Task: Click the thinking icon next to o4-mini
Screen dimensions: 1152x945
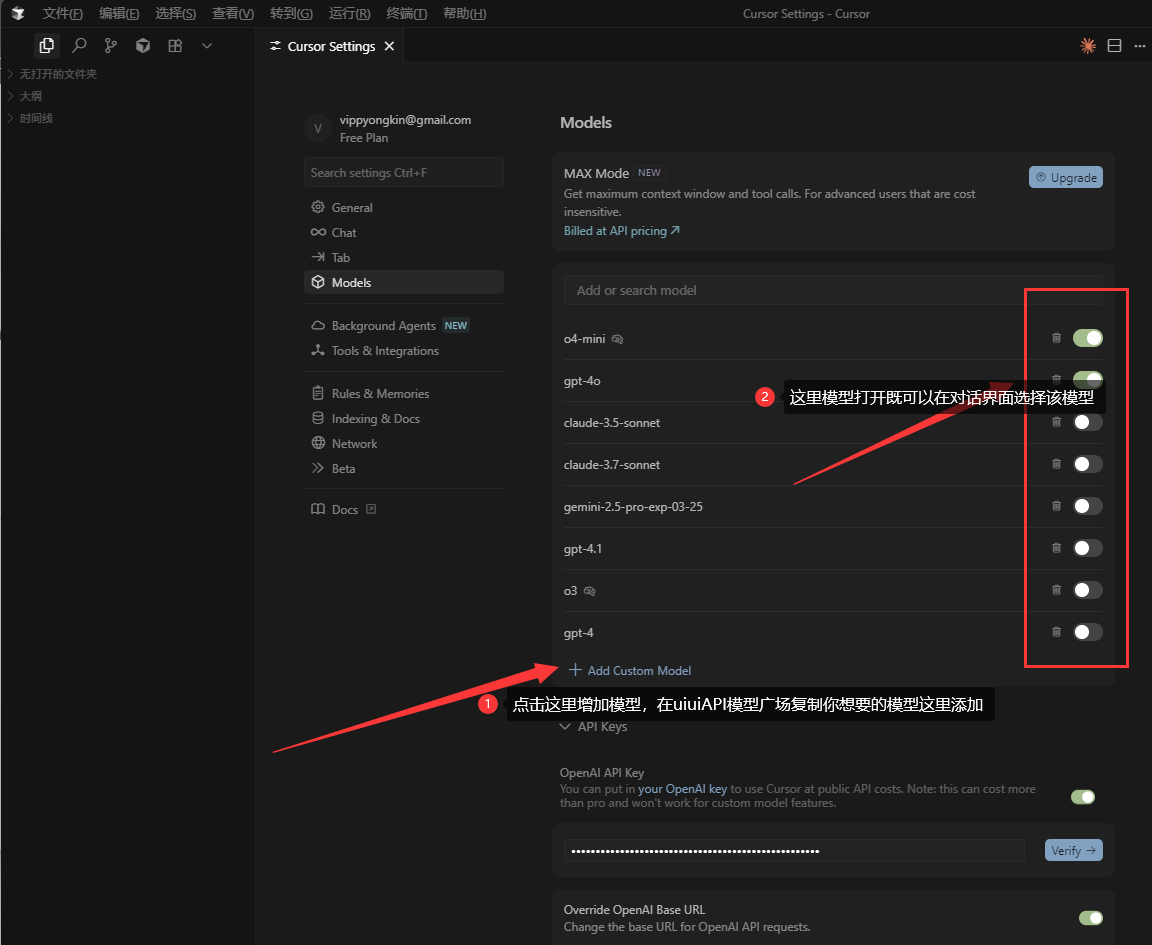Action: (618, 339)
